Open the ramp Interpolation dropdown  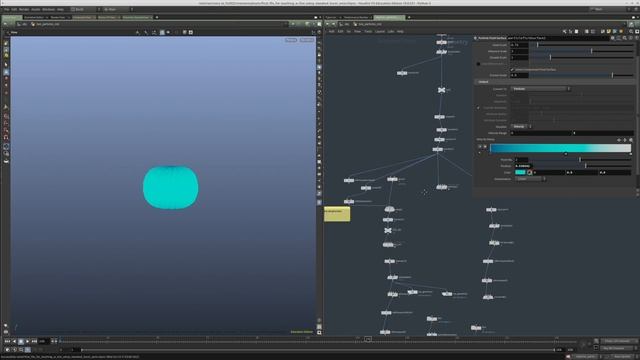coord(530,179)
